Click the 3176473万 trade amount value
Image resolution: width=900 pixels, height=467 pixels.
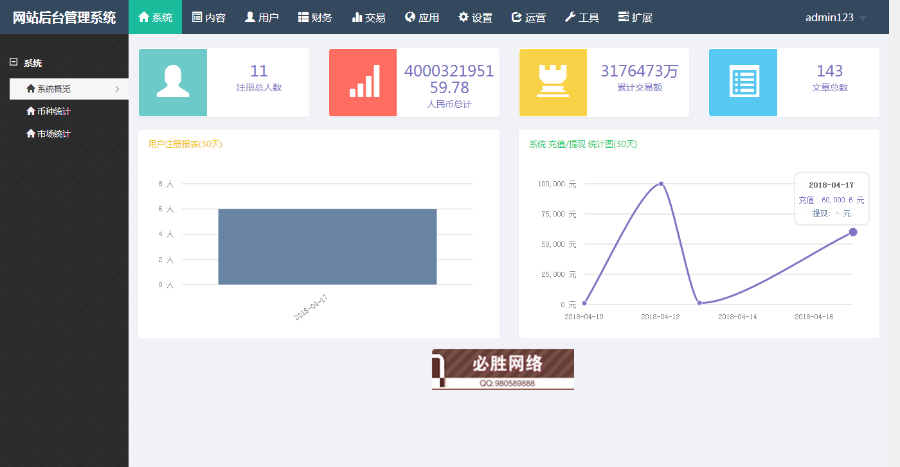click(x=639, y=71)
